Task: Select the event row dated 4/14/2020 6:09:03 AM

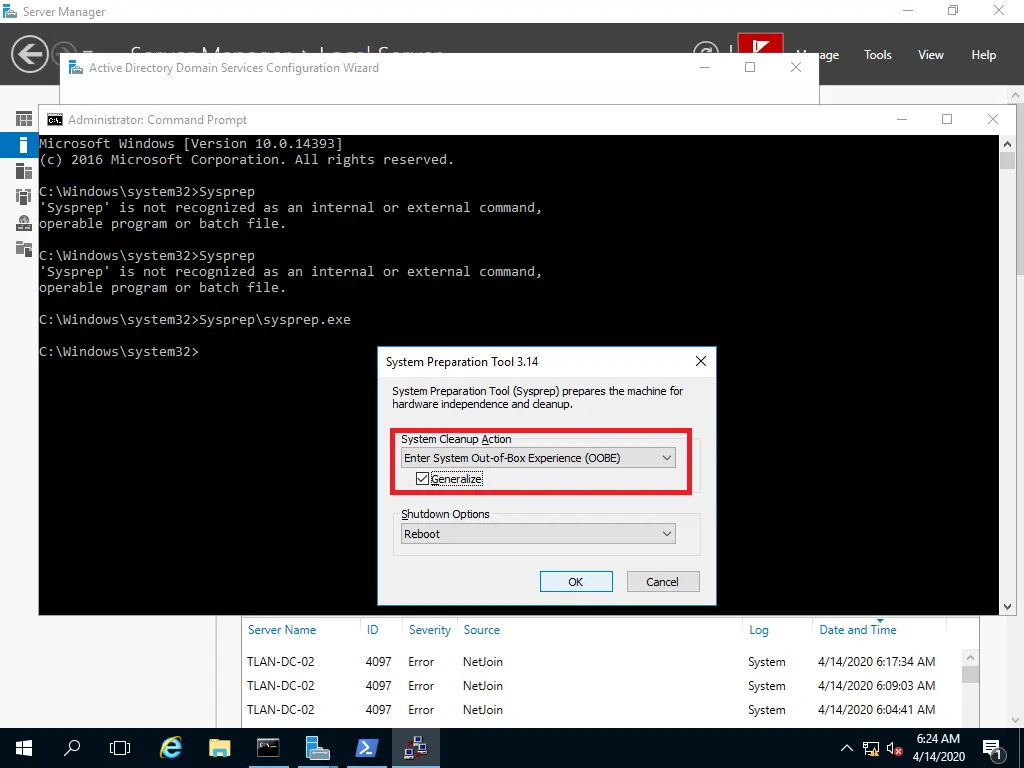Action: pos(603,686)
